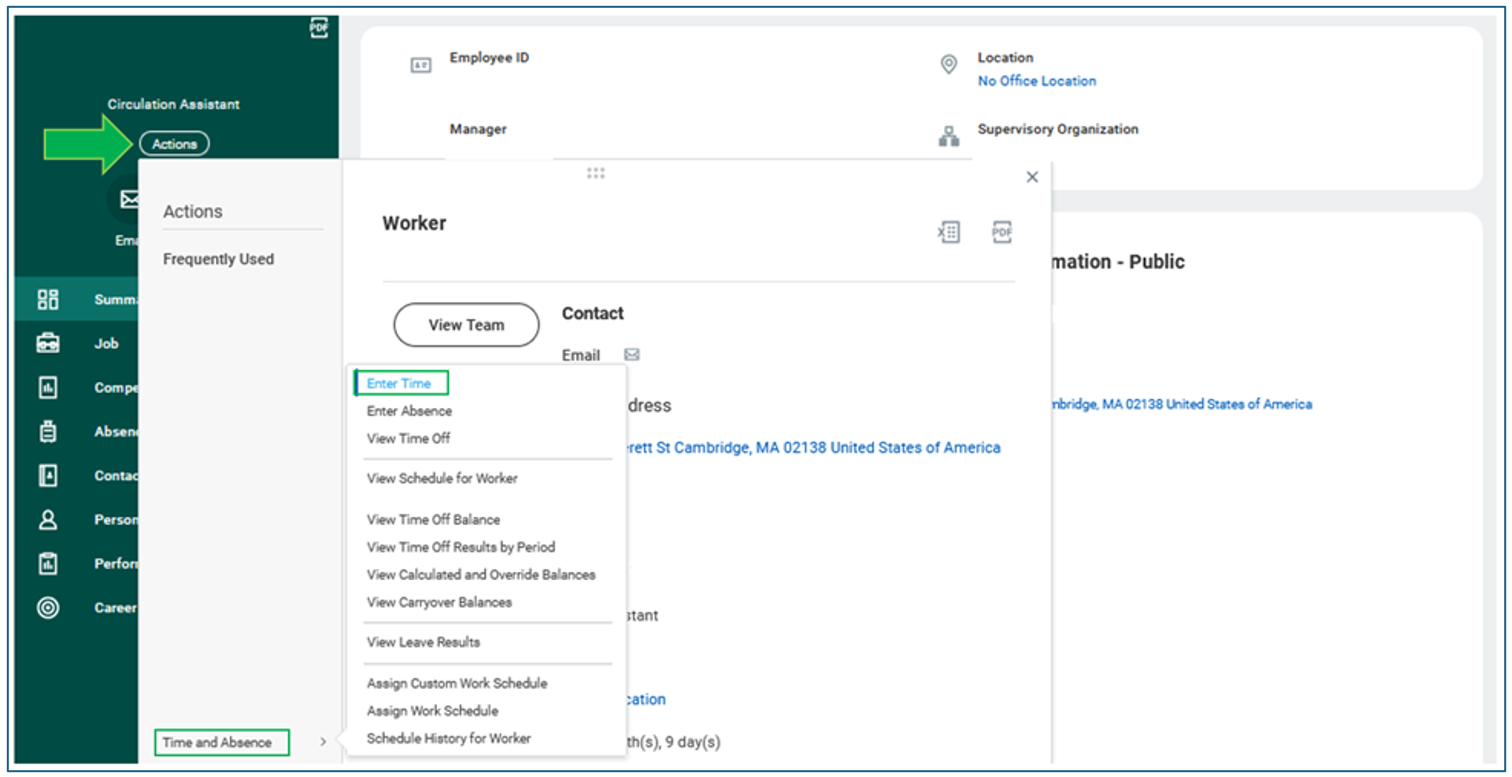Click the Actions button under Circulation Assistant
Viewport: 1512px width, 777px height.
point(175,144)
